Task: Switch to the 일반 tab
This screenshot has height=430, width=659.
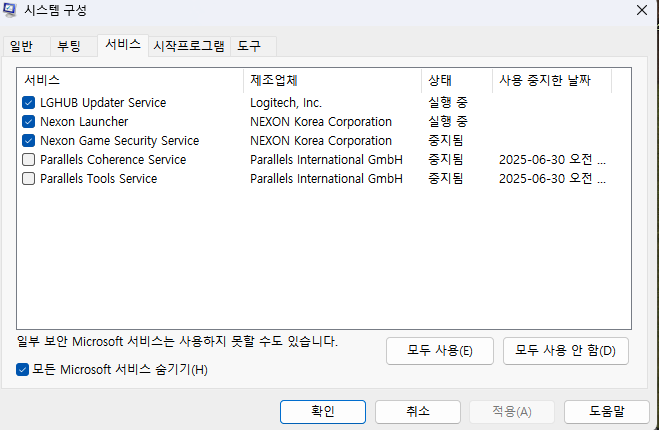Action: coord(22,46)
